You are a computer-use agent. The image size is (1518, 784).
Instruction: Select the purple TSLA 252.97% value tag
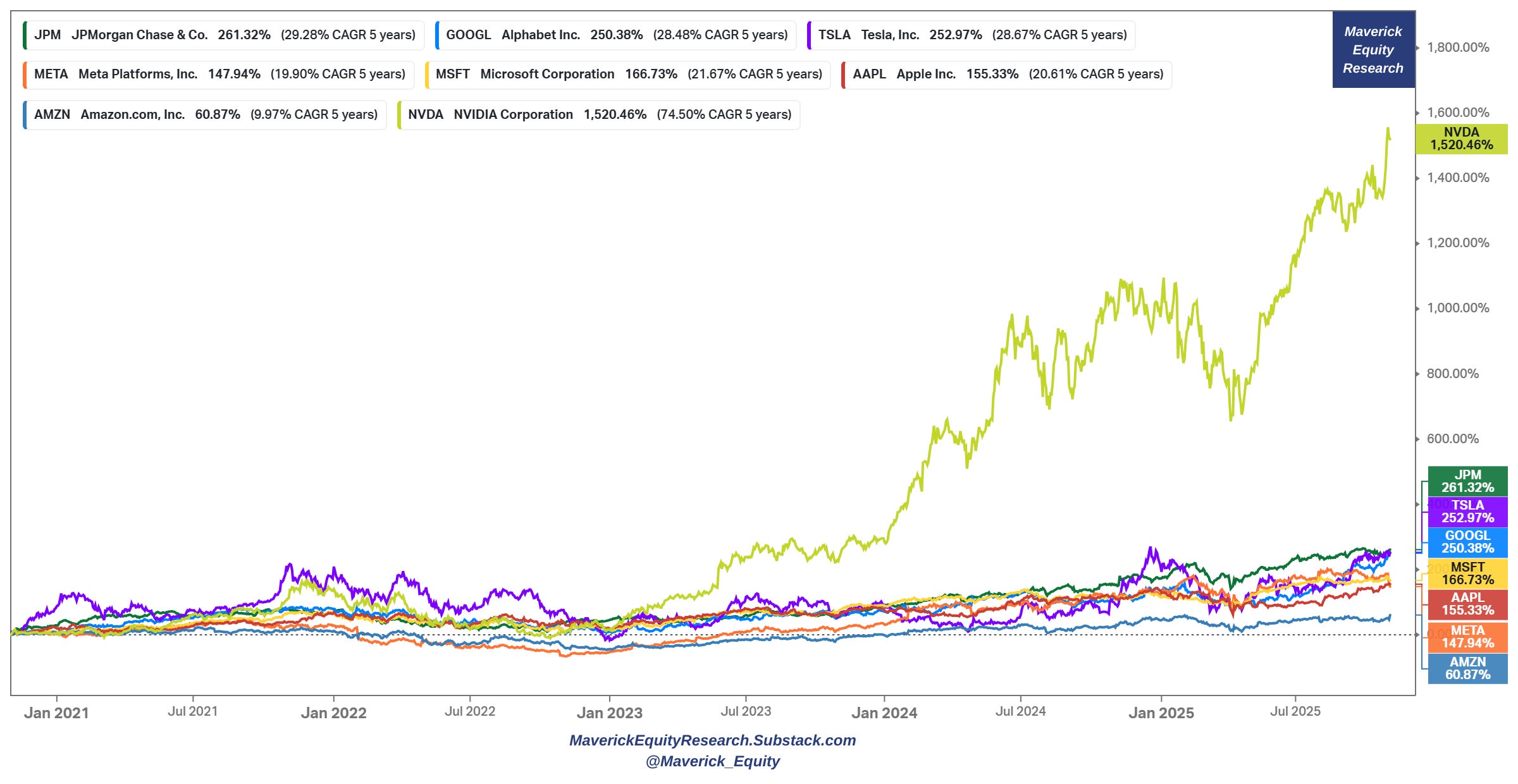[x=1467, y=512]
